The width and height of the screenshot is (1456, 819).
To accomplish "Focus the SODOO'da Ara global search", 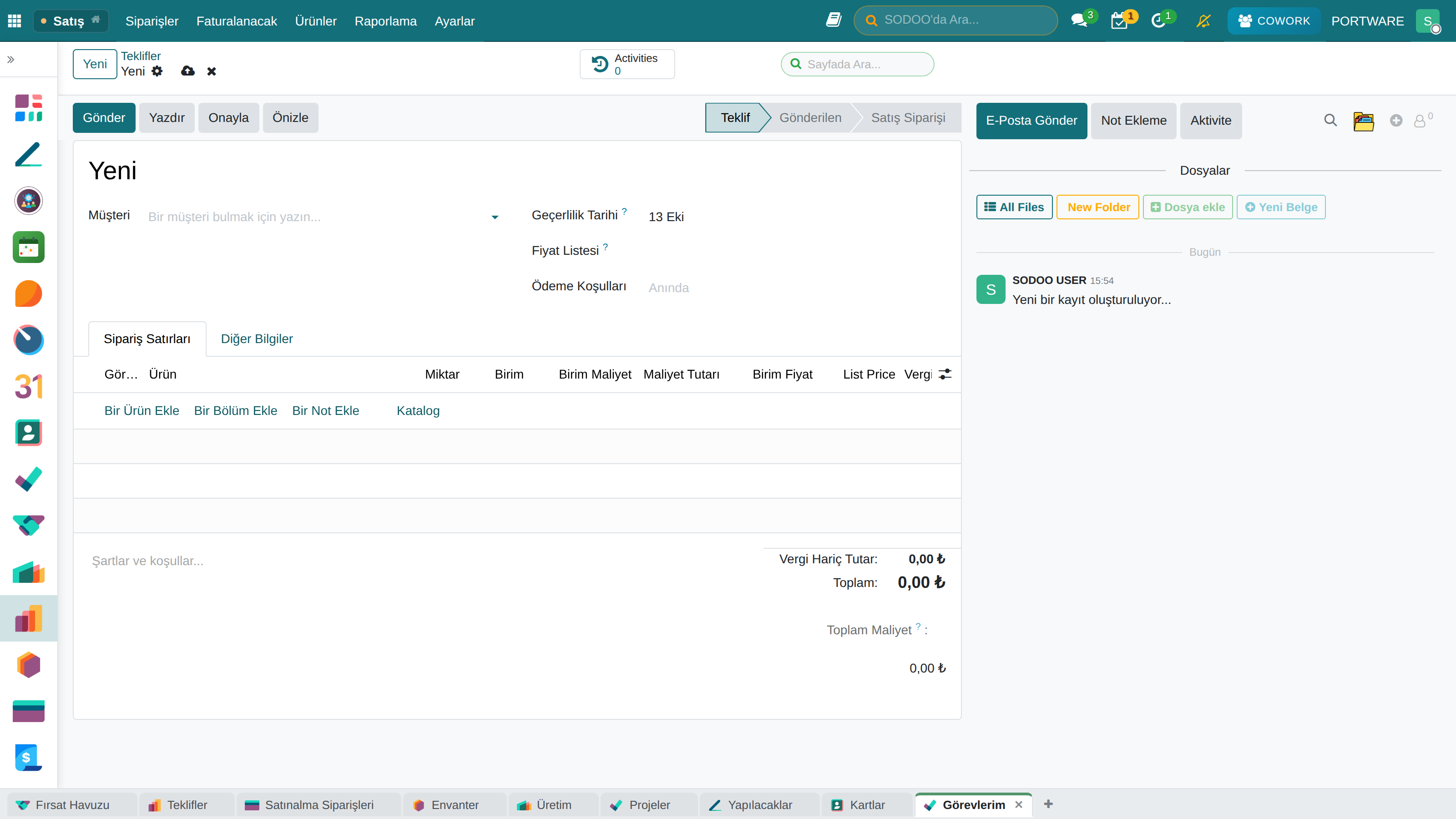I will coord(956,20).
